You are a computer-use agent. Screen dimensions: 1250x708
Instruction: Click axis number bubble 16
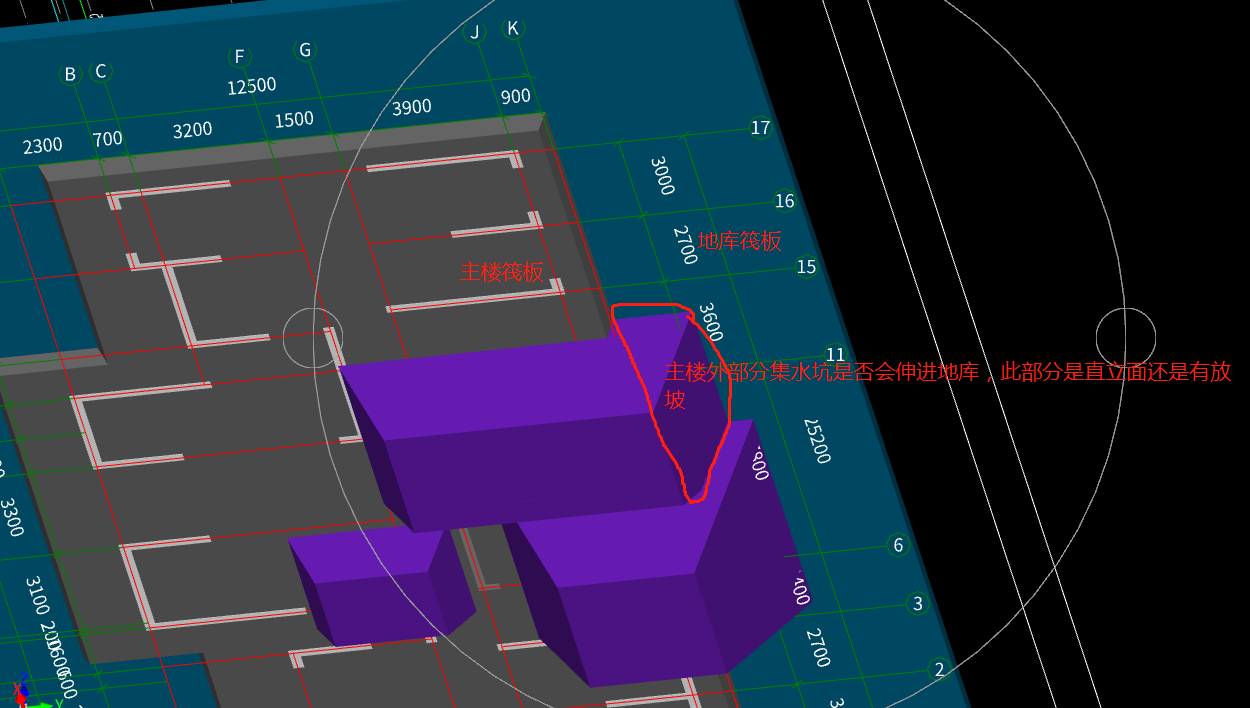[785, 201]
